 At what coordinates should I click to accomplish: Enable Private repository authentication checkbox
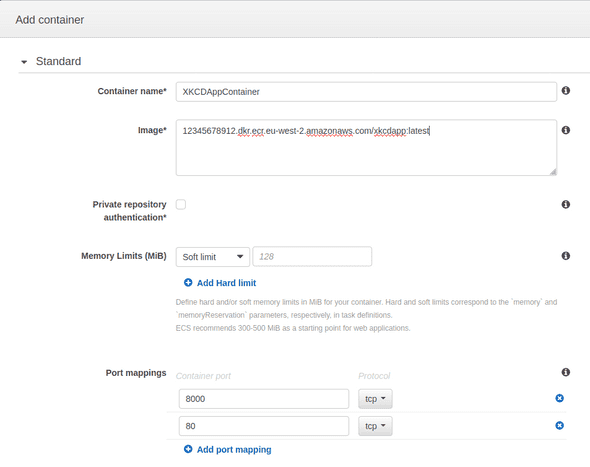pos(181,204)
